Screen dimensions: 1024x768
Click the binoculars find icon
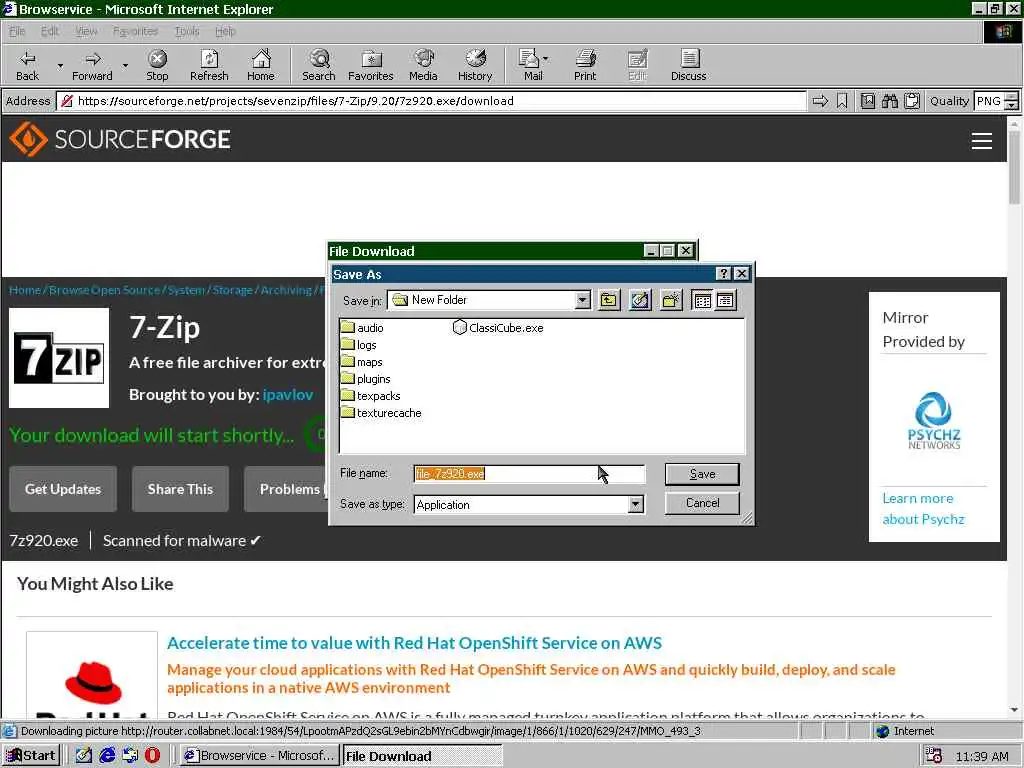point(889,101)
